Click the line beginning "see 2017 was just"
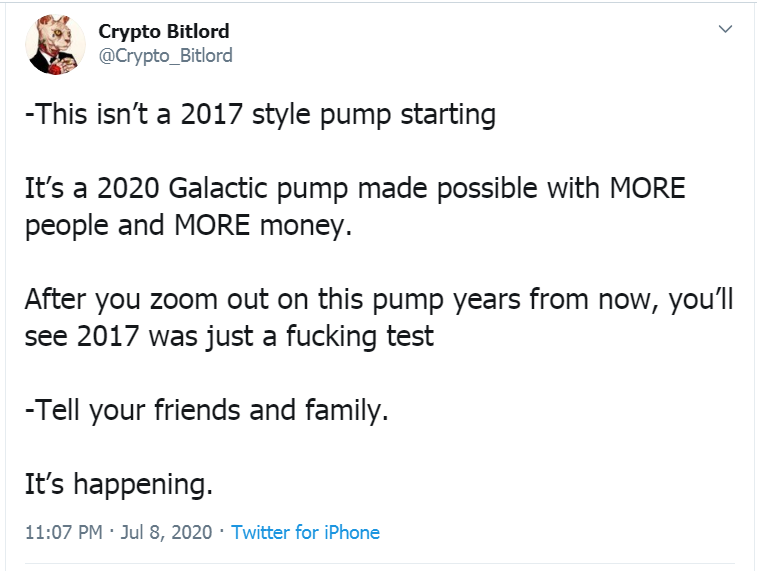This screenshot has height=571, width=757. pyautogui.click(x=229, y=335)
